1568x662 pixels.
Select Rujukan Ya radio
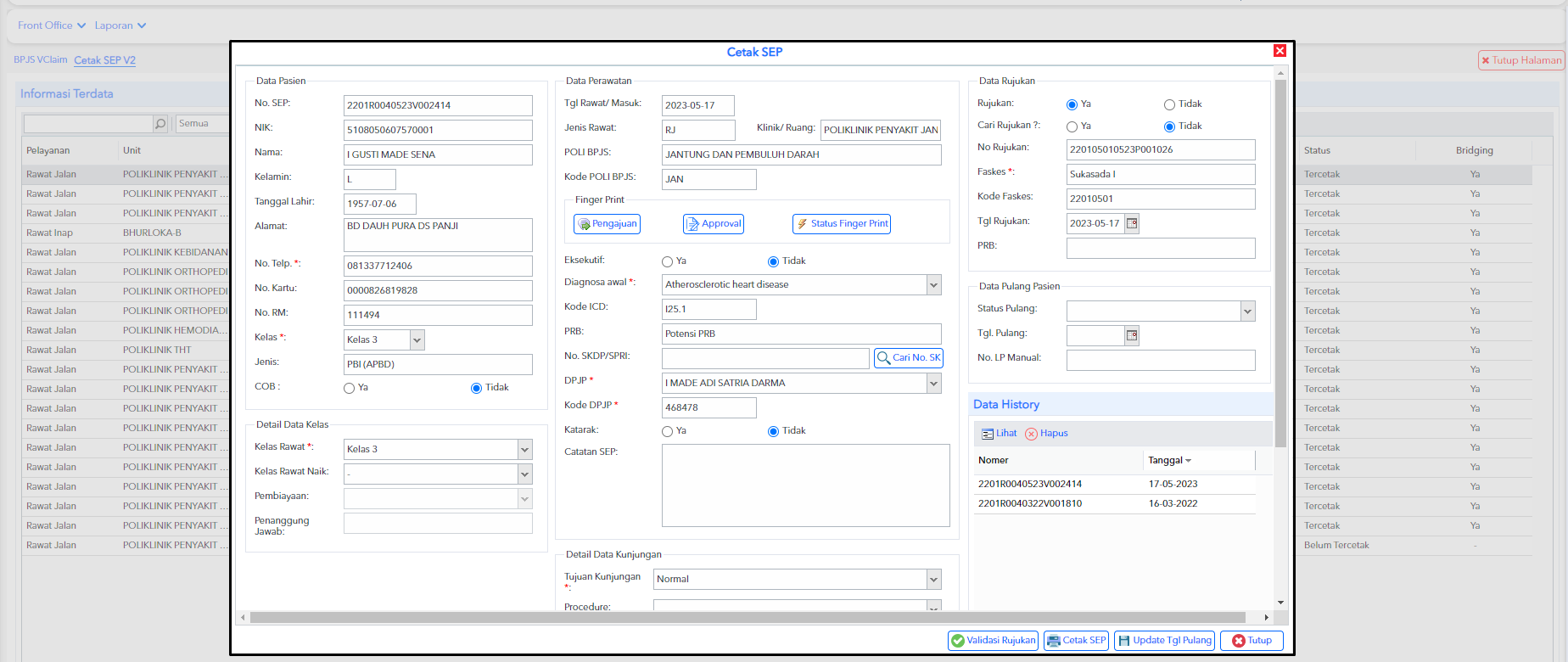(x=1072, y=104)
